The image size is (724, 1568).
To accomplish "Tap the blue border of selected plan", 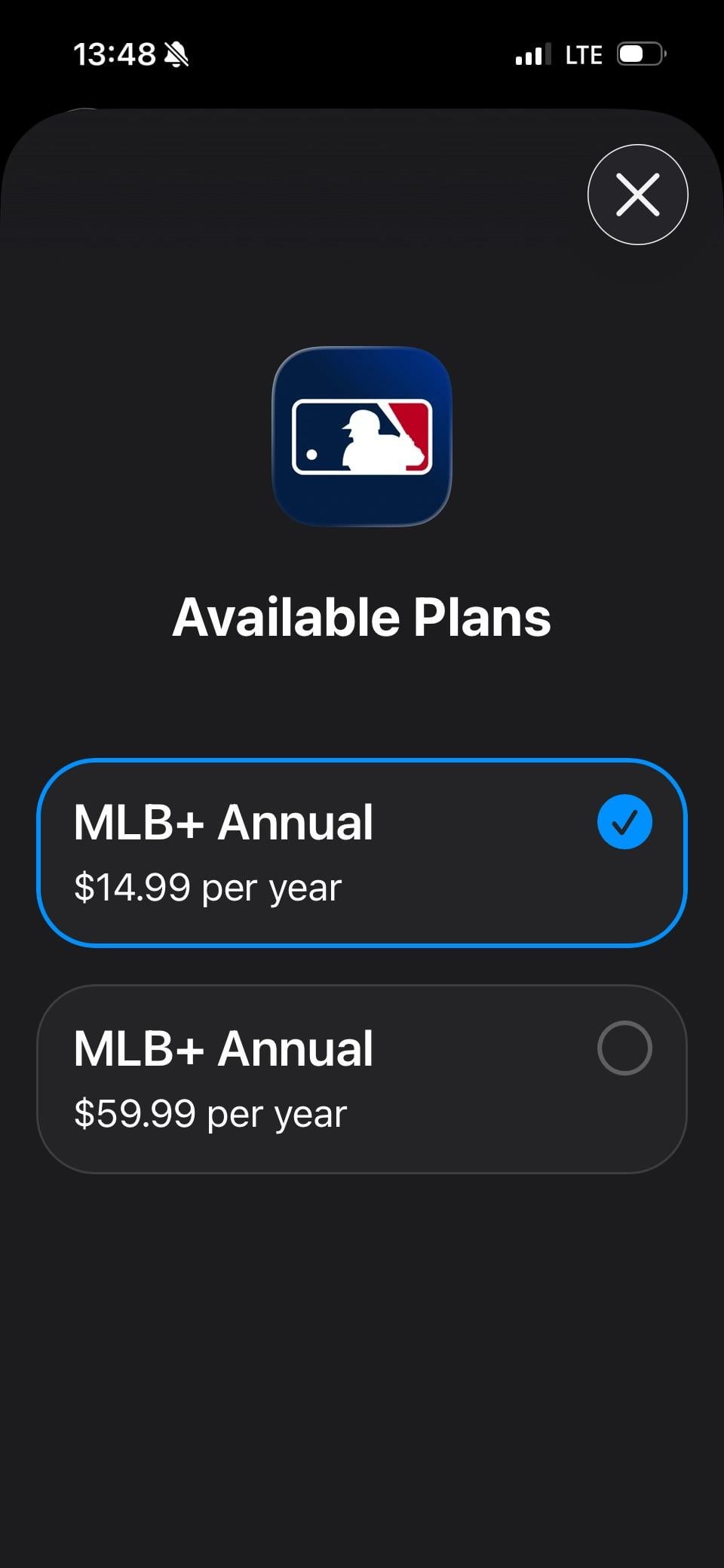I will (362, 761).
